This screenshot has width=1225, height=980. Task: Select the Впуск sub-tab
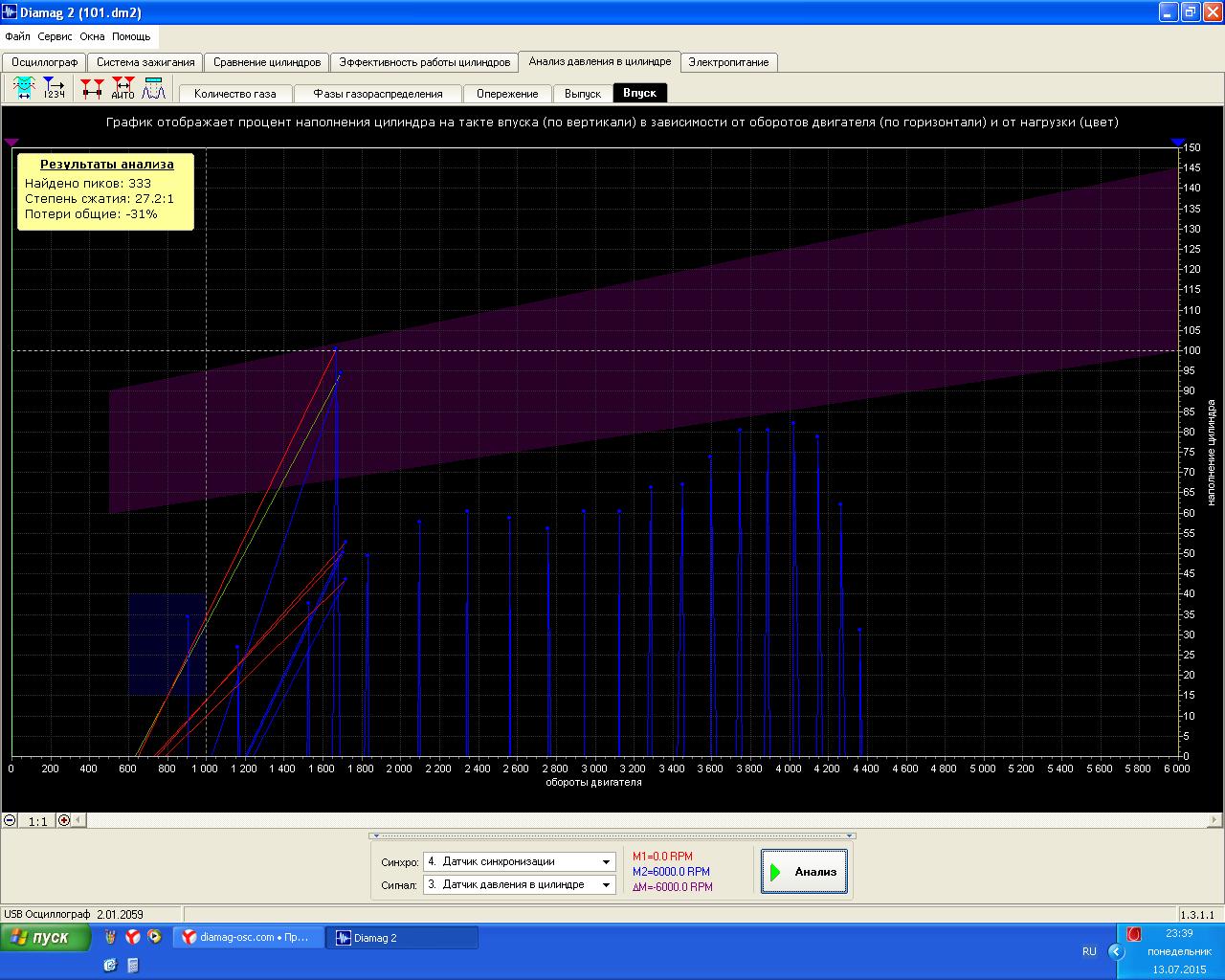pyautogui.click(x=639, y=93)
